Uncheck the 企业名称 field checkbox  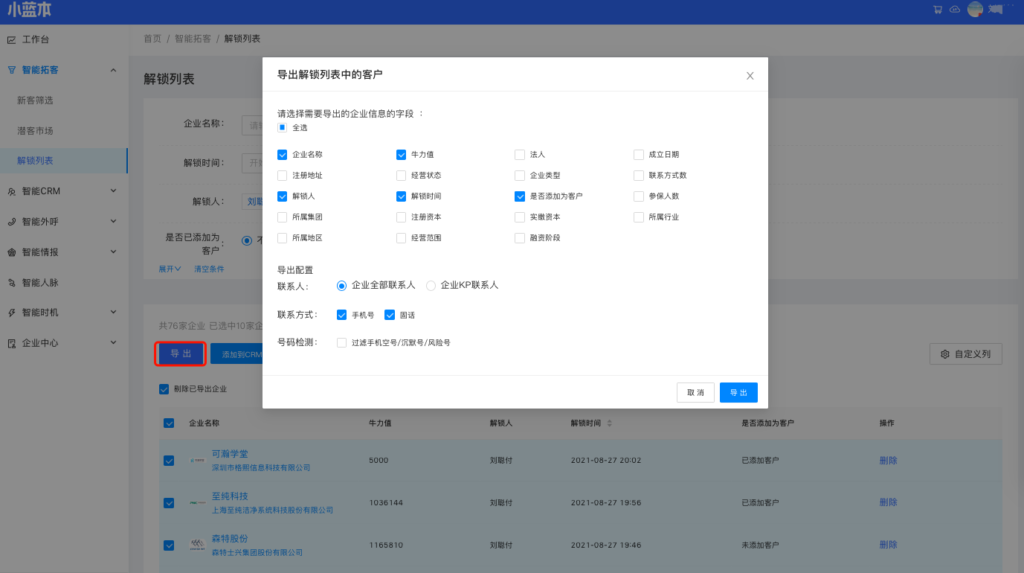[282, 155]
